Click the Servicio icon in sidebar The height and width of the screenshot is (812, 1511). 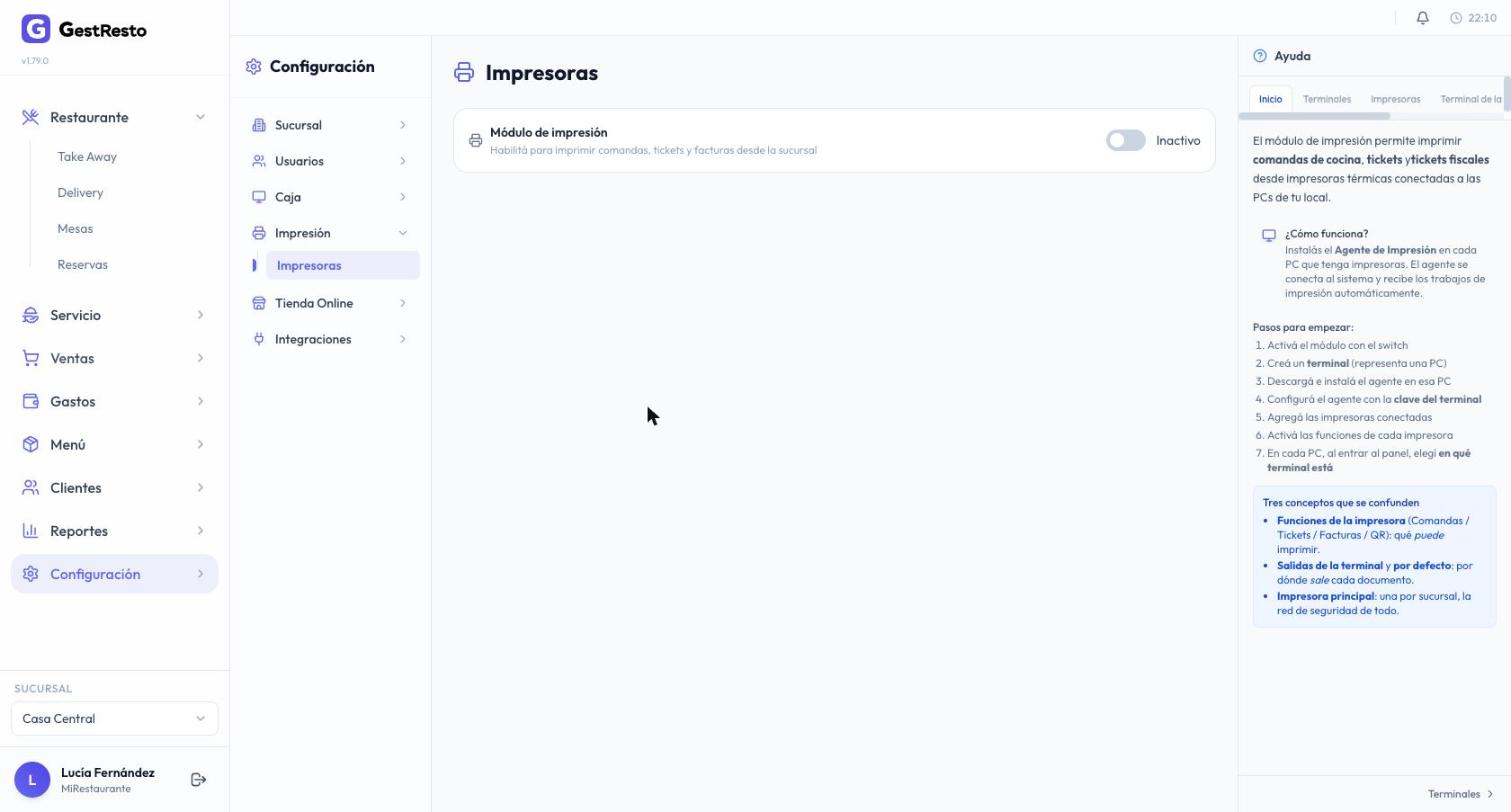click(30, 315)
